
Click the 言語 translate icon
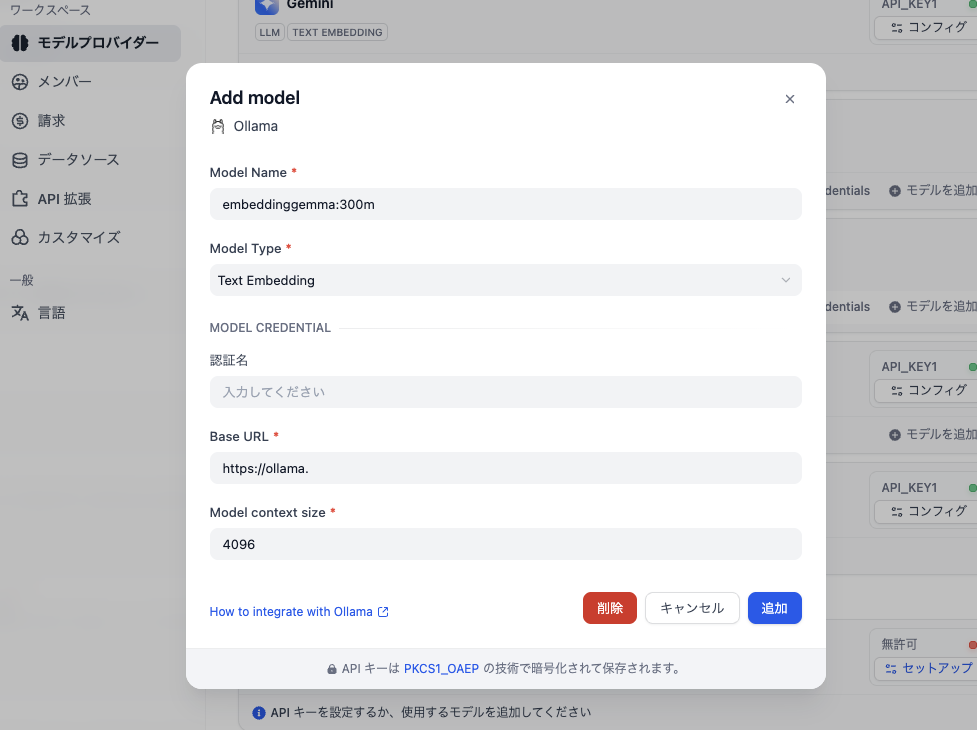pos(20,313)
